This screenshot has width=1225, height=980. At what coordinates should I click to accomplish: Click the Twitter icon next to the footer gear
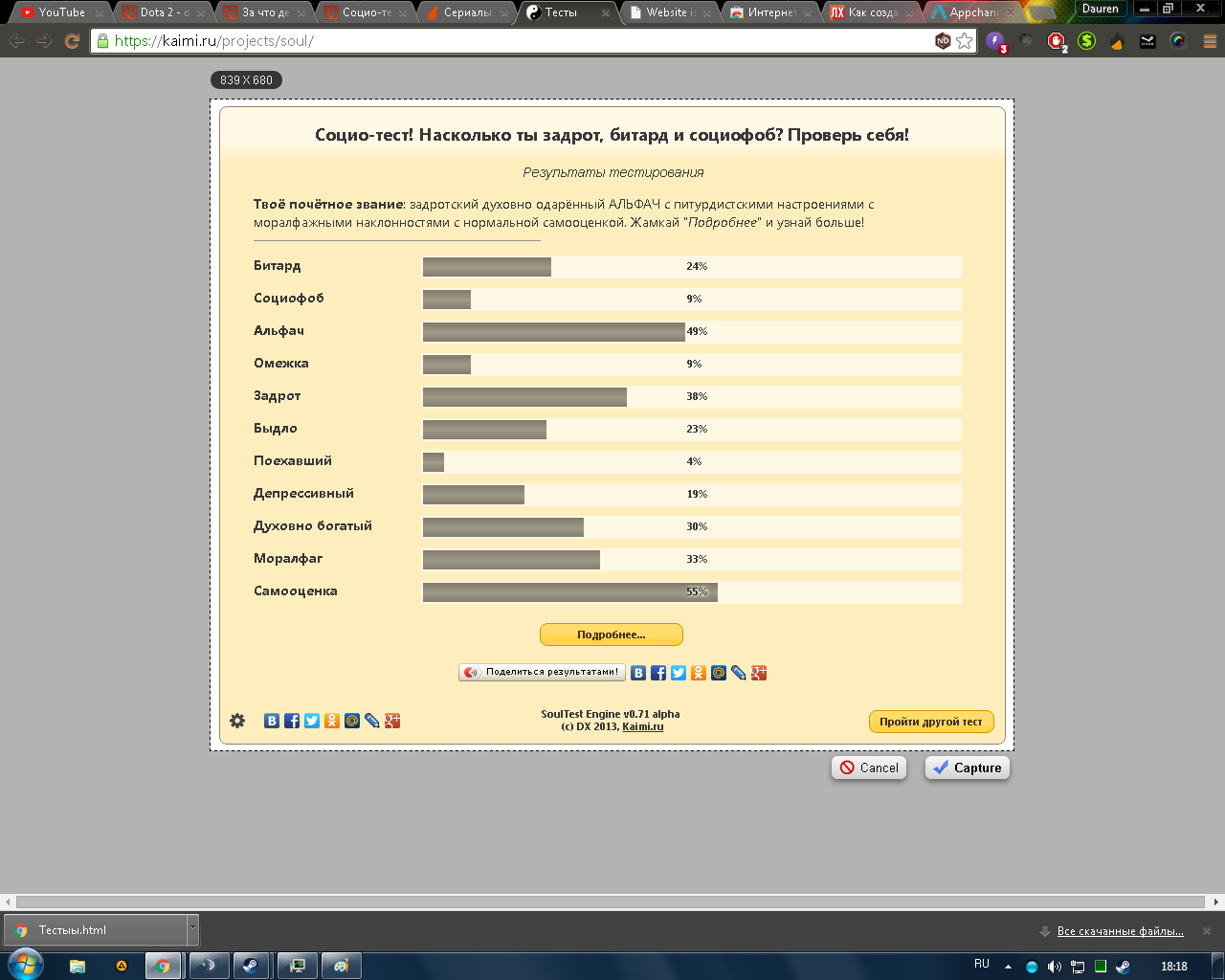312,721
